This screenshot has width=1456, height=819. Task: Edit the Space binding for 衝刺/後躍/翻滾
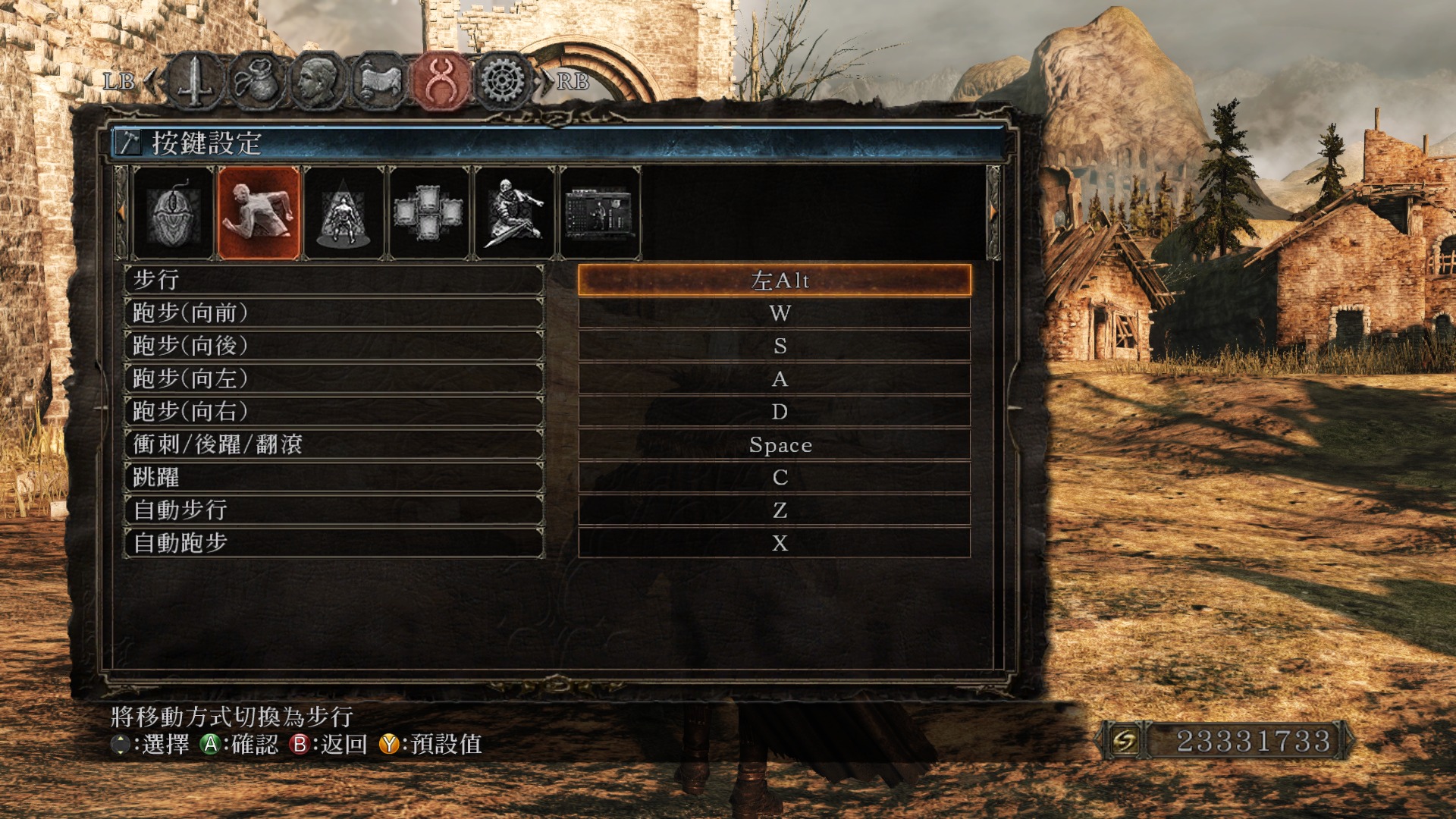(774, 444)
